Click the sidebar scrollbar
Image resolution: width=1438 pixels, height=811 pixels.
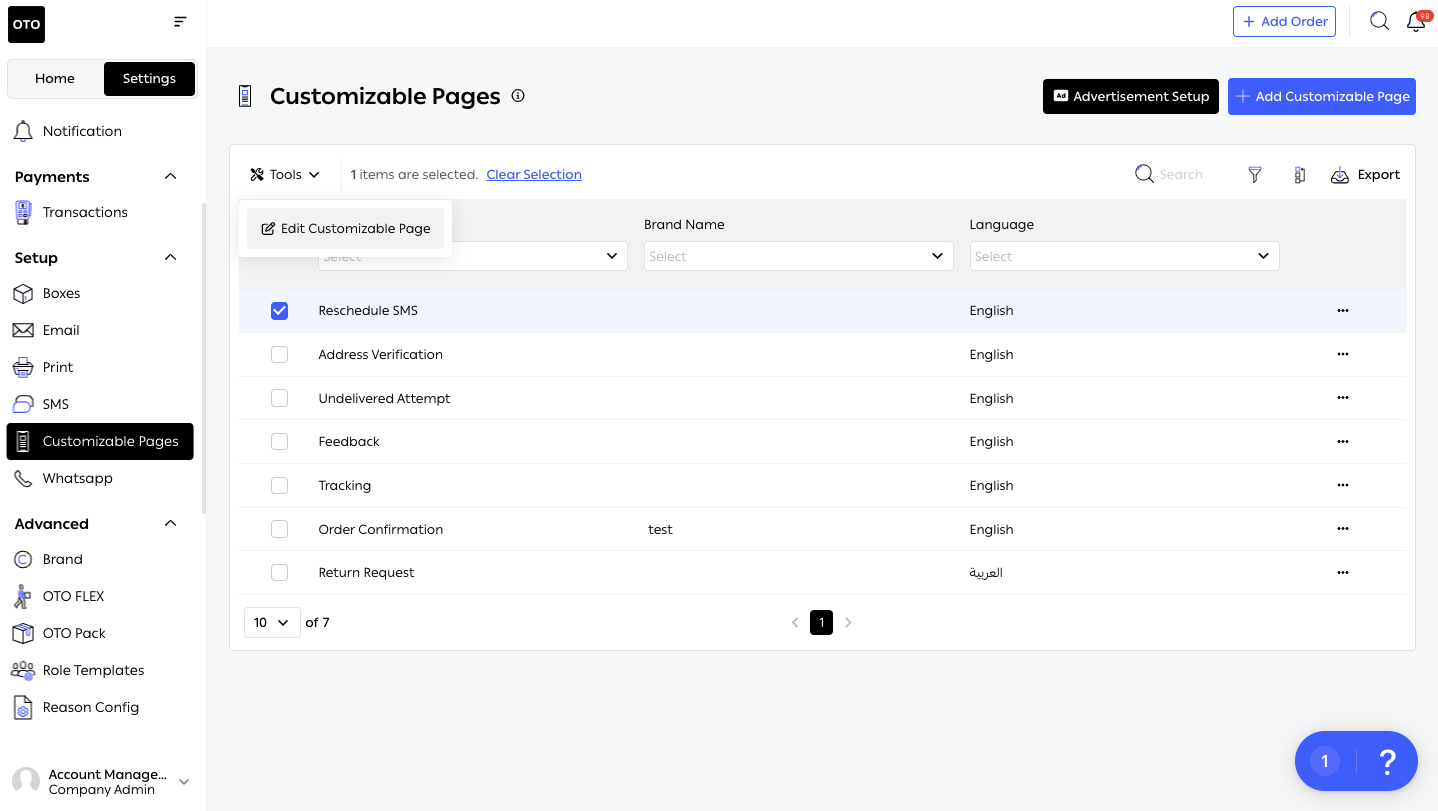(x=204, y=358)
